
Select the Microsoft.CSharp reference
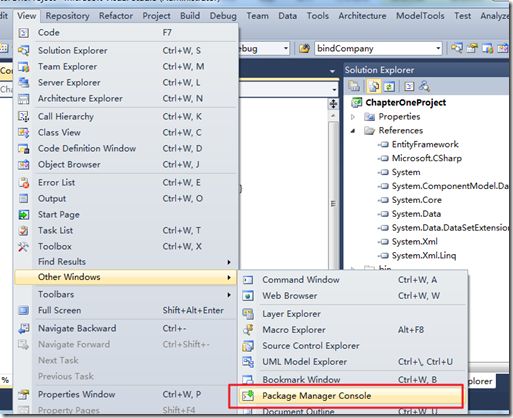click(x=427, y=158)
